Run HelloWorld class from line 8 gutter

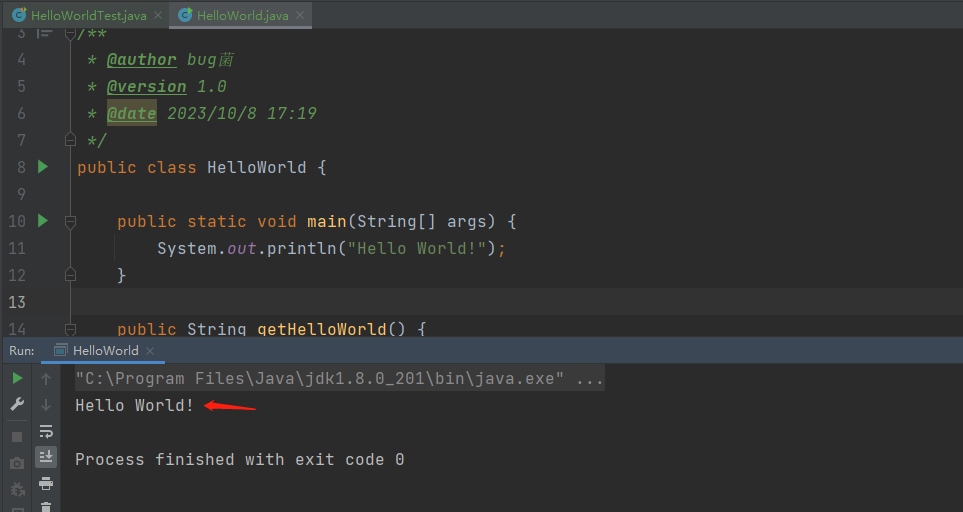click(x=43, y=166)
